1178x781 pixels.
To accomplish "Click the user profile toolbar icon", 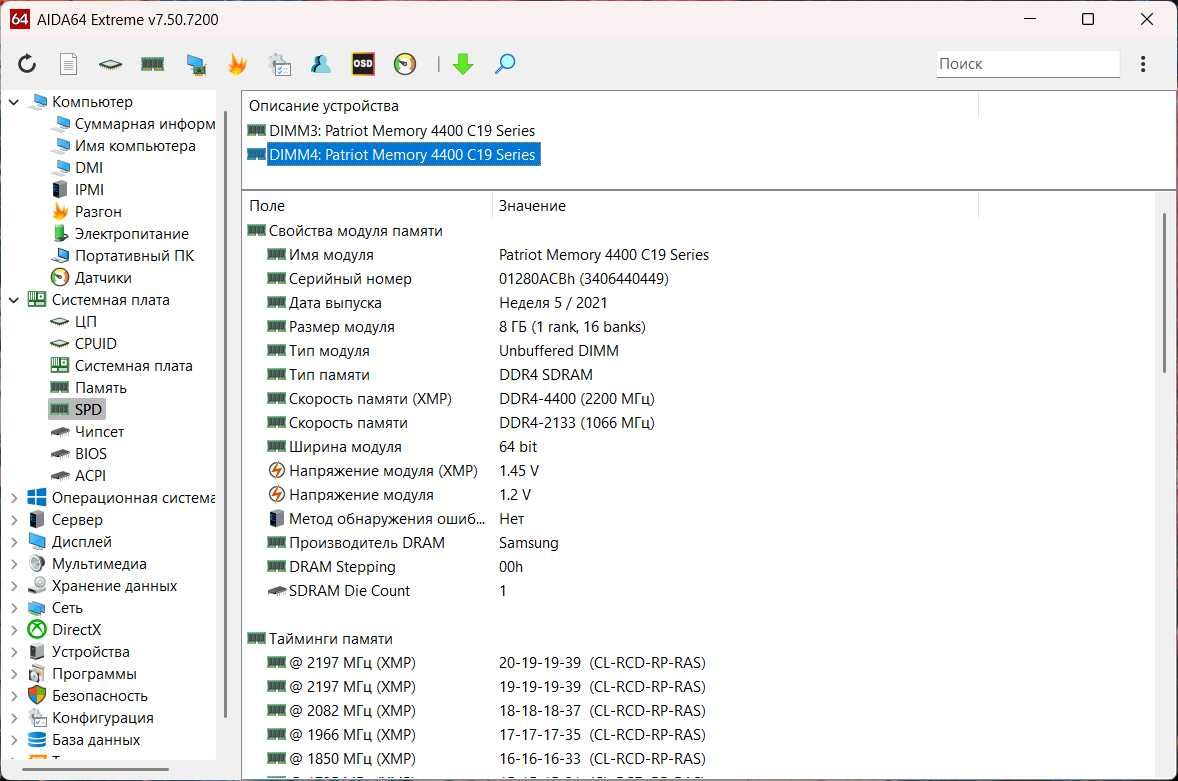I will click(321, 65).
